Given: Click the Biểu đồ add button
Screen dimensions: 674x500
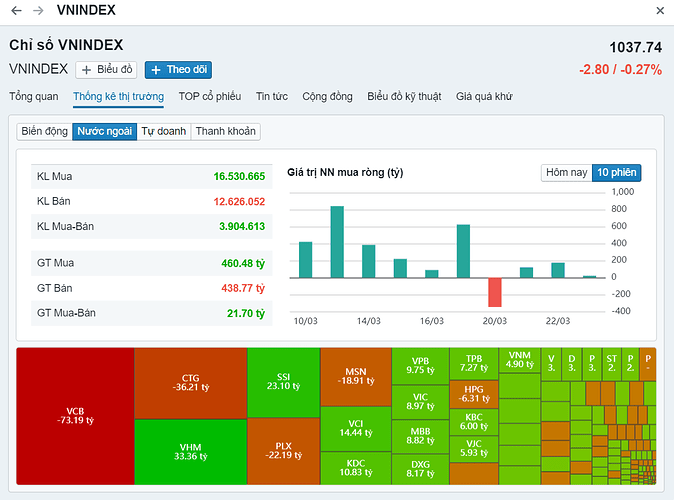Looking at the screenshot, I should point(107,70).
